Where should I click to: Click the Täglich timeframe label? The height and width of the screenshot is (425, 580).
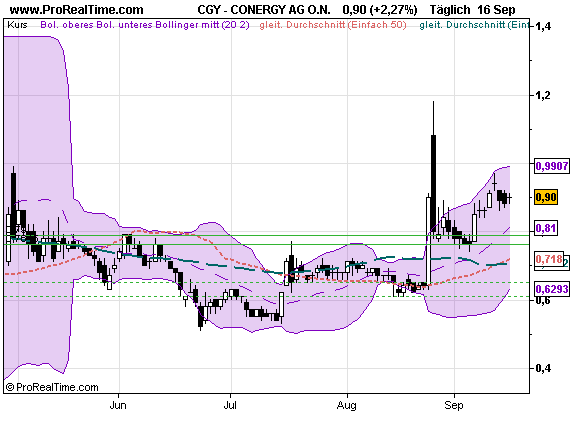(x=450, y=10)
